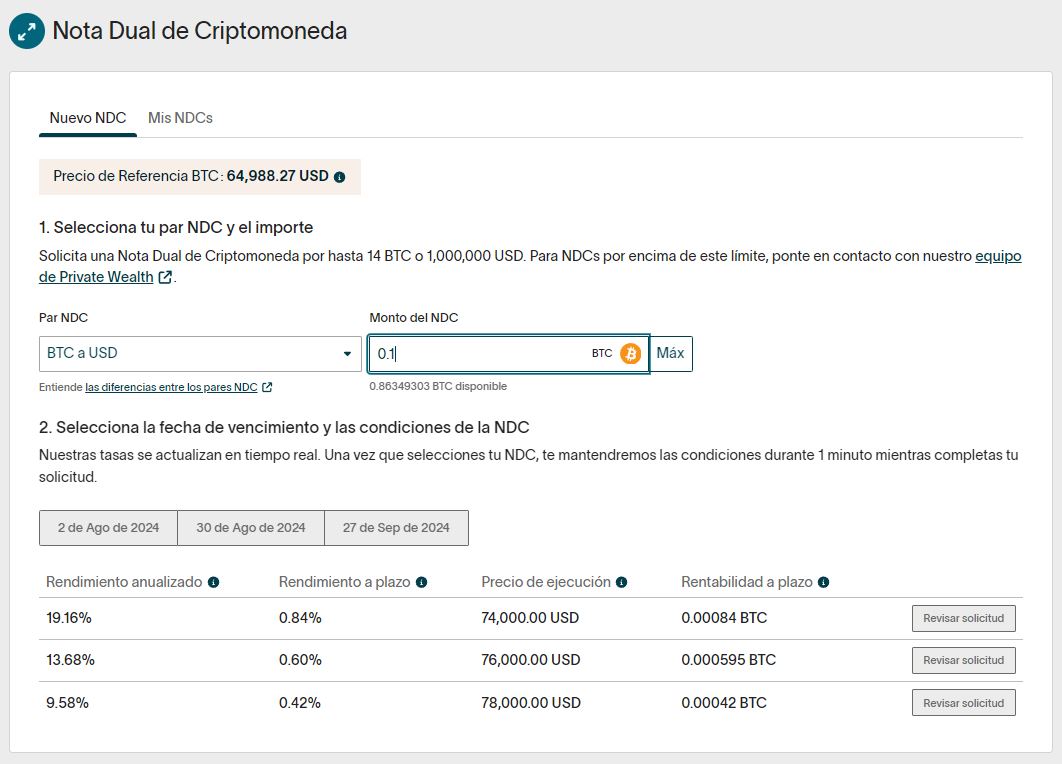The height and width of the screenshot is (764, 1062).
Task: Click heading 2. Selecciona la fecha de vencimiento
Action: click(x=284, y=427)
